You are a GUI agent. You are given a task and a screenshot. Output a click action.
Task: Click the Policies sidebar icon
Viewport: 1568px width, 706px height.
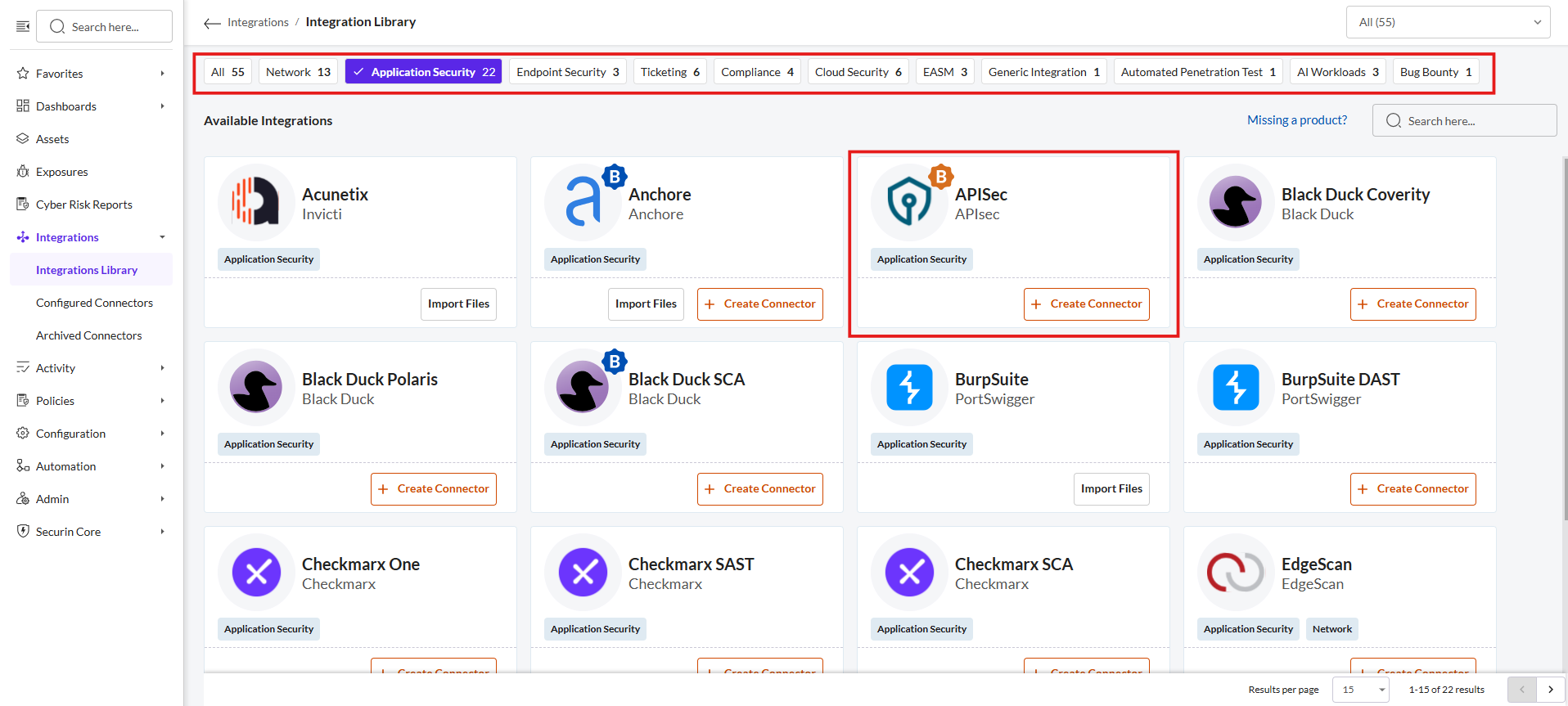coord(23,401)
